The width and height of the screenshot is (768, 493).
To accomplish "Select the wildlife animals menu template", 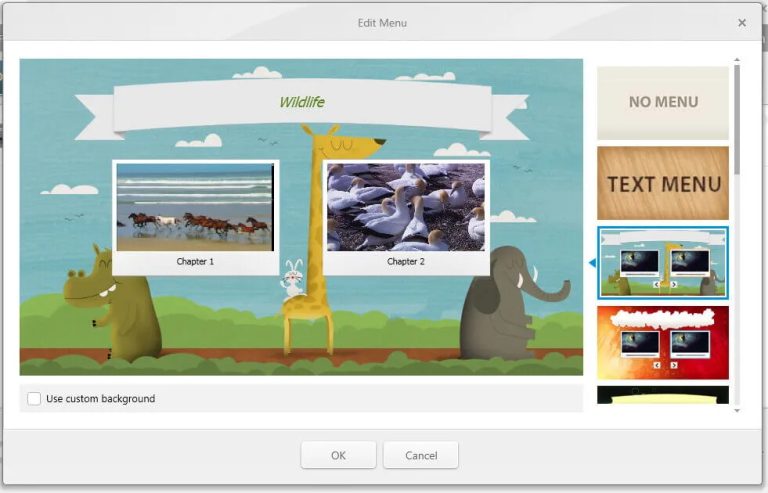I will pyautogui.click(x=662, y=263).
